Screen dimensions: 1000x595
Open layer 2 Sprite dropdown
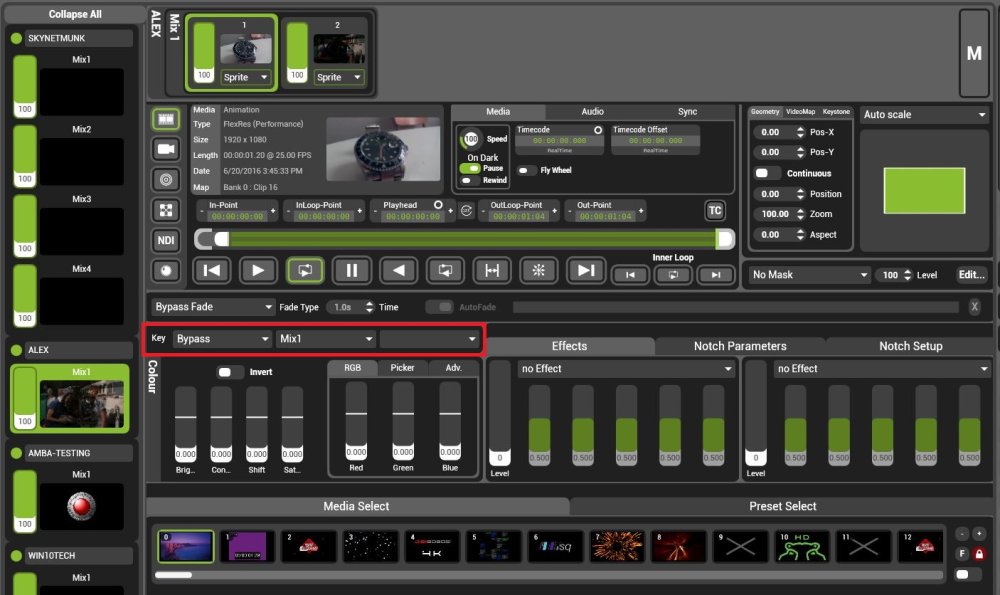pyautogui.click(x=339, y=77)
